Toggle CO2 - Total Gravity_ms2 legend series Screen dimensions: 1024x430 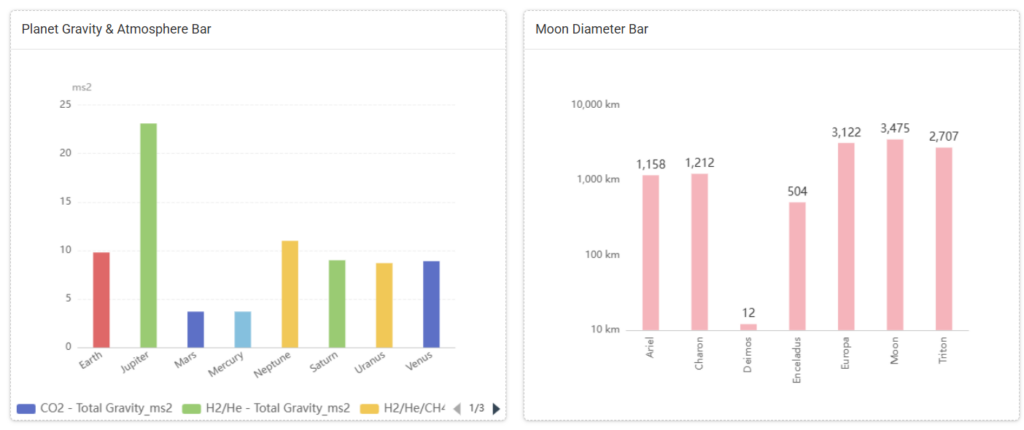[x=95, y=408]
